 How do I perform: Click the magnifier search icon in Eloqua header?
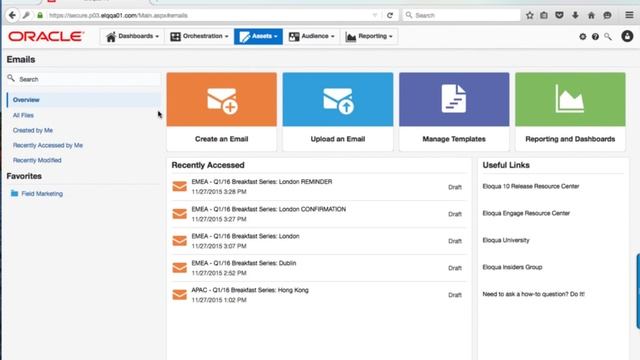tap(608, 37)
